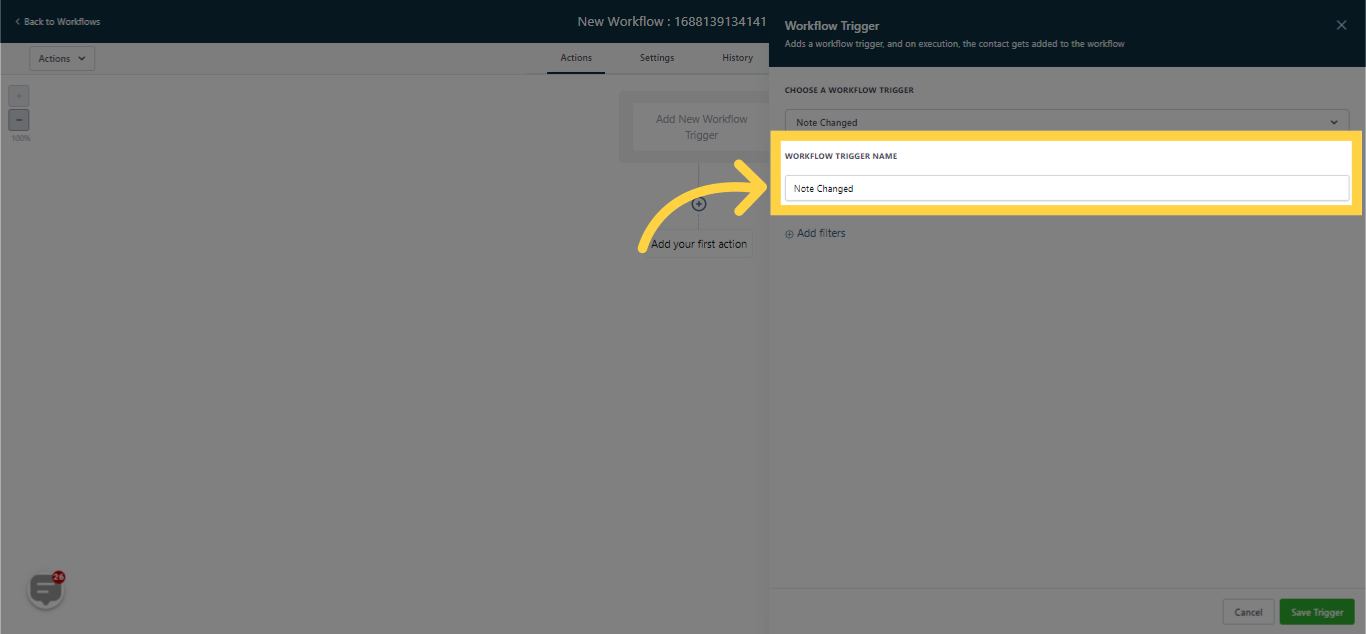The image size is (1366, 634).
Task: Click the plus icon below the trigger node
Action: click(x=698, y=203)
